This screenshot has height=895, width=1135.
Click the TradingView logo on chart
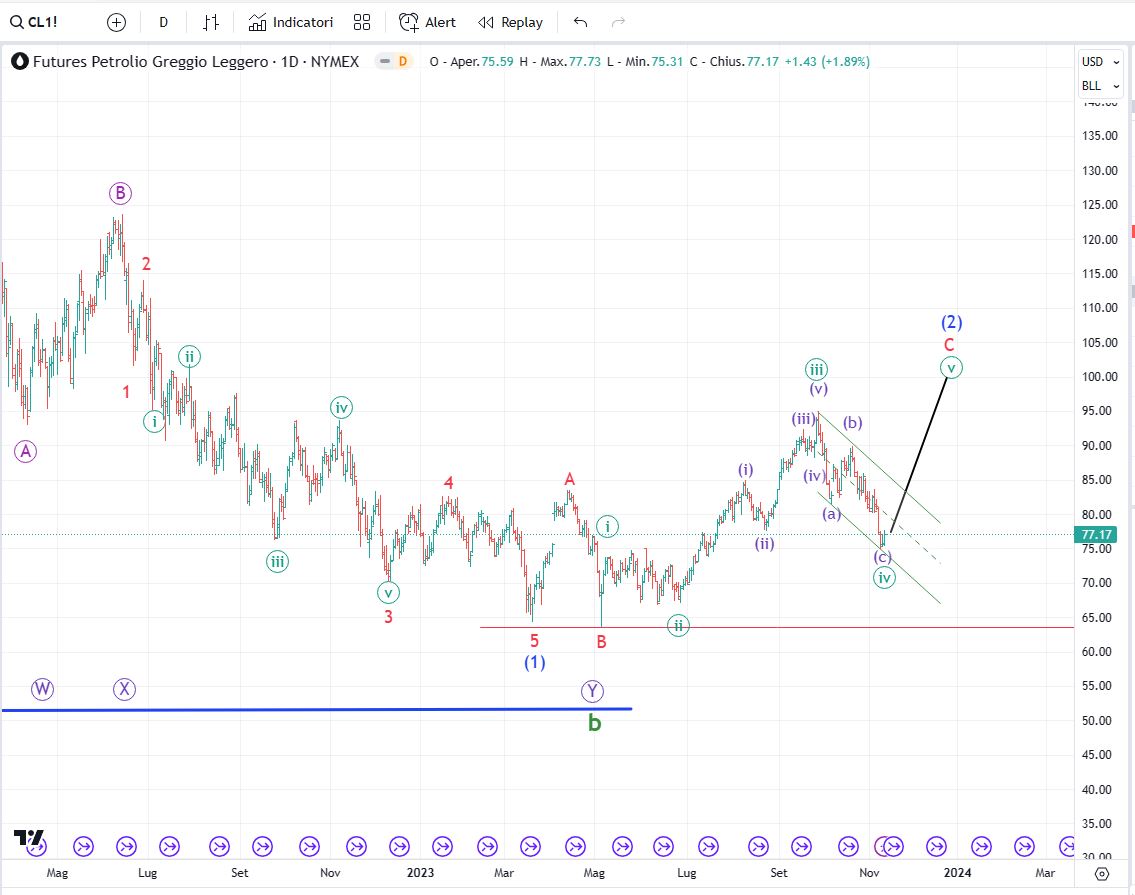[28, 837]
